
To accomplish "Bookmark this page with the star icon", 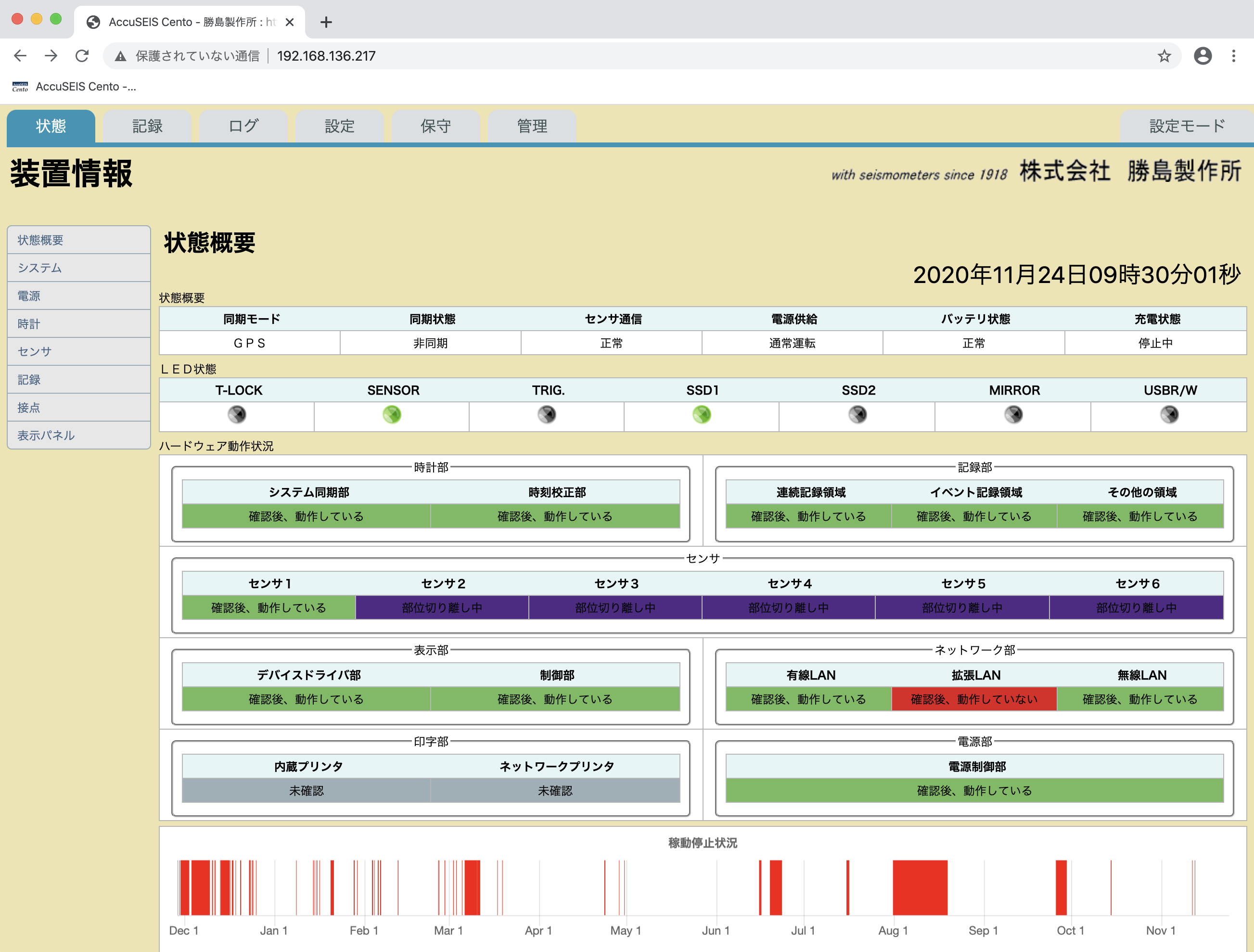I will click(1164, 55).
